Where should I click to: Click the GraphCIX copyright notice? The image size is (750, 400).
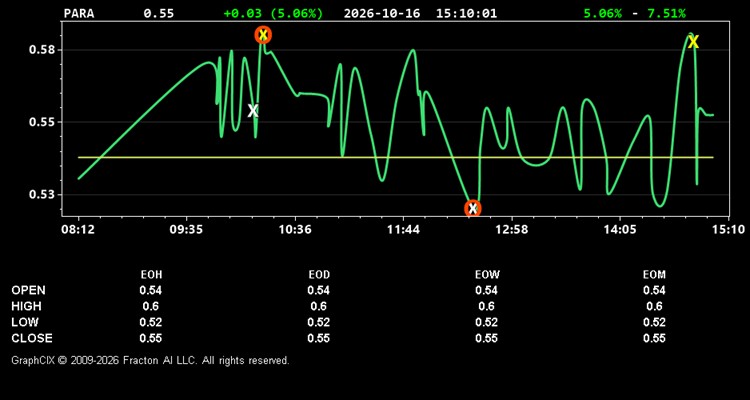[x=150, y=360]
